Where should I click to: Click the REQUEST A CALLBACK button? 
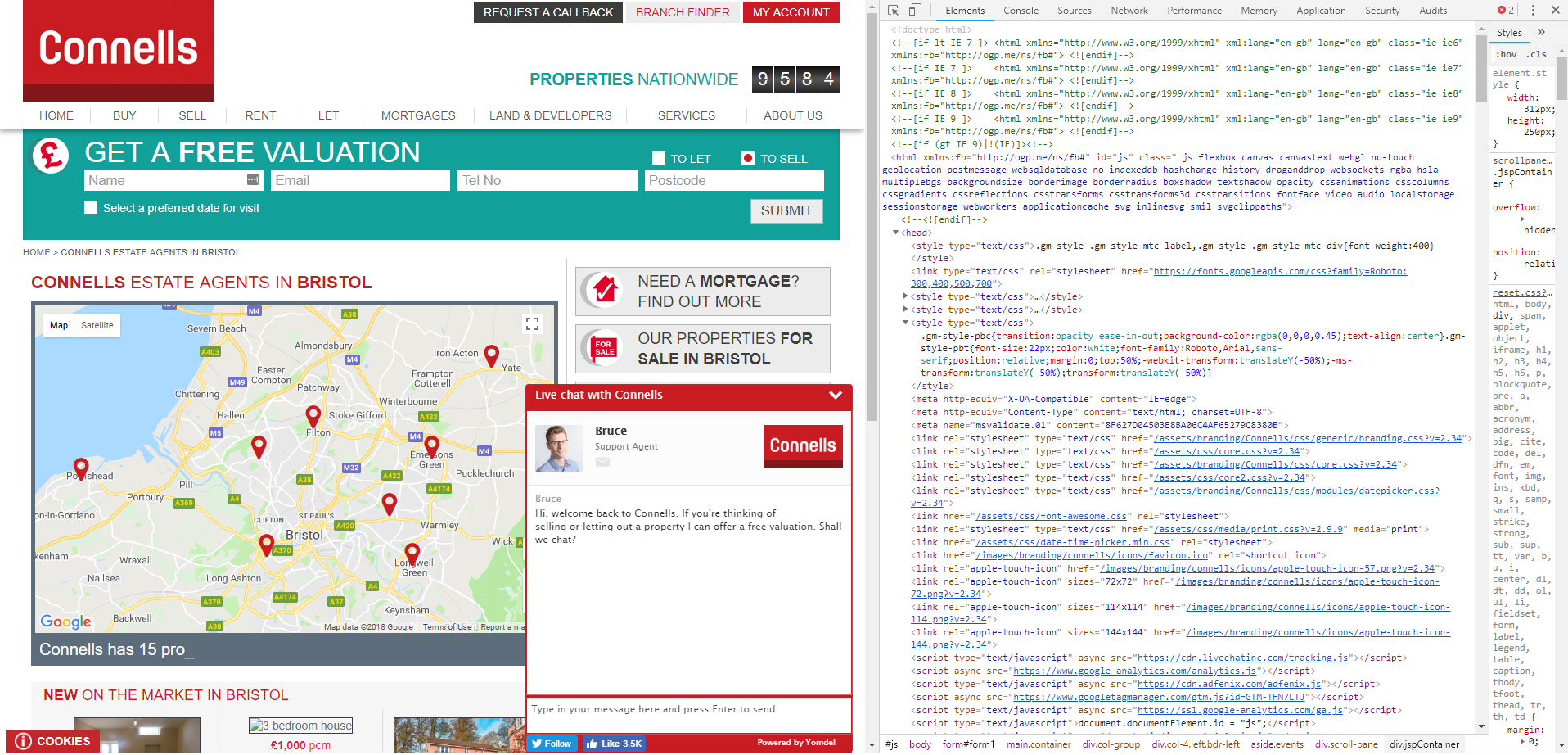click(x=548, y=12)
